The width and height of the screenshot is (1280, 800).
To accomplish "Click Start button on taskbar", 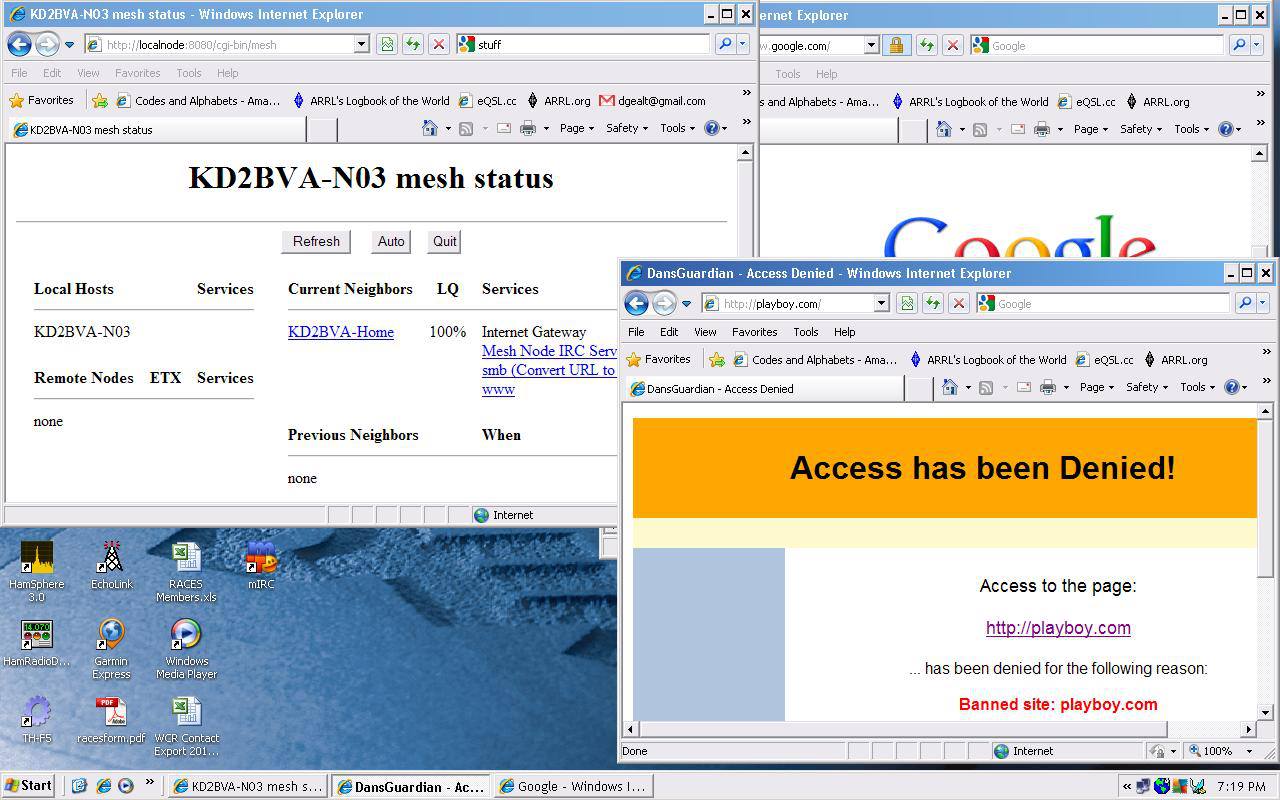I will pyautogui.click(x=28, y=785).
